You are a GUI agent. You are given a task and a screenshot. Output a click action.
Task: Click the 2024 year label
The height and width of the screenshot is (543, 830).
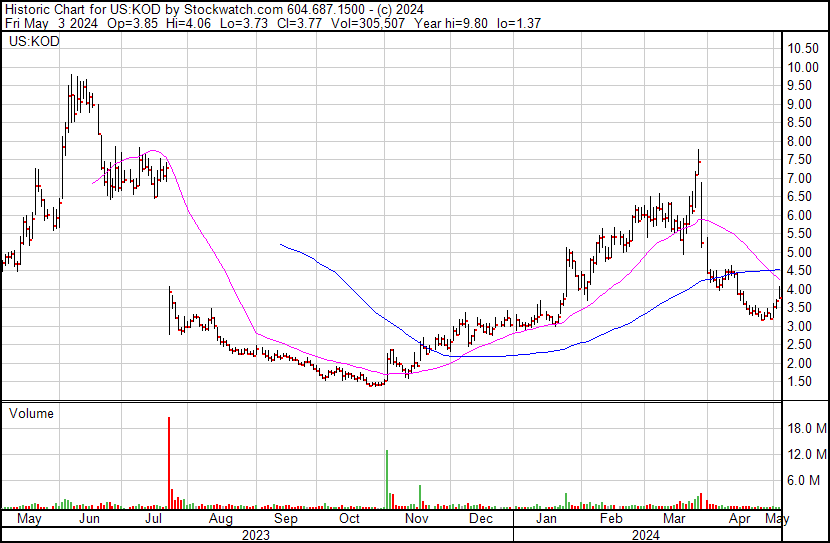coord(646,535)
